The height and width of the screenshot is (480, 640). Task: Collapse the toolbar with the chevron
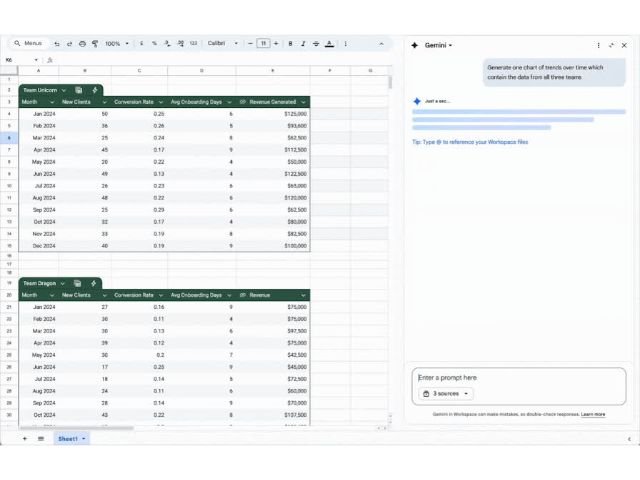pos(381,43)
